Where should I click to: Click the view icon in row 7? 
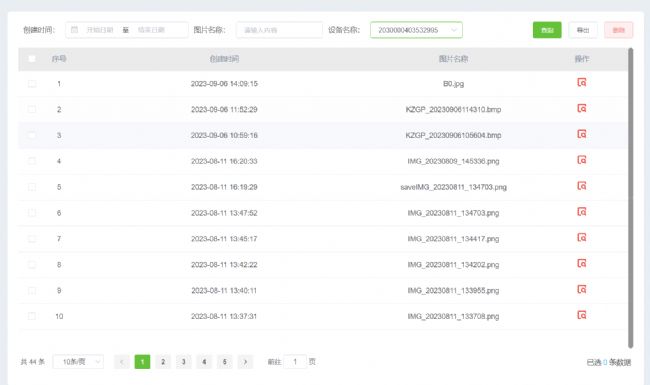pos(582,238)
